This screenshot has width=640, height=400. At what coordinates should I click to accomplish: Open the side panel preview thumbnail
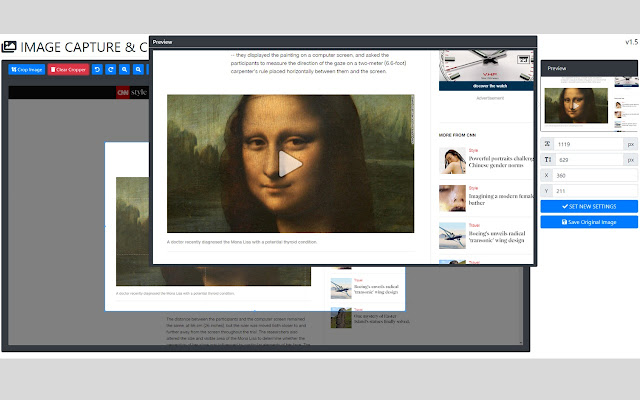589,104
